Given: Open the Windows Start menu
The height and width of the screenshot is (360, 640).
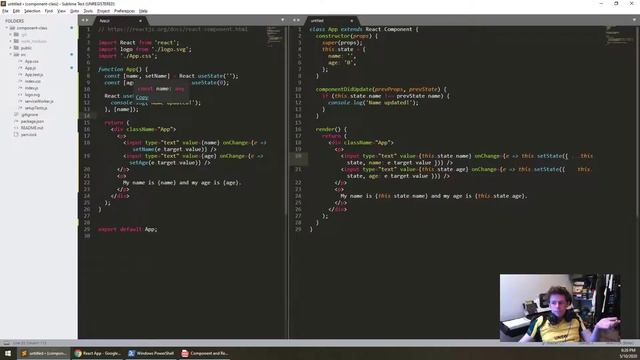Looking at the screenshot, I should coord(8,353).
